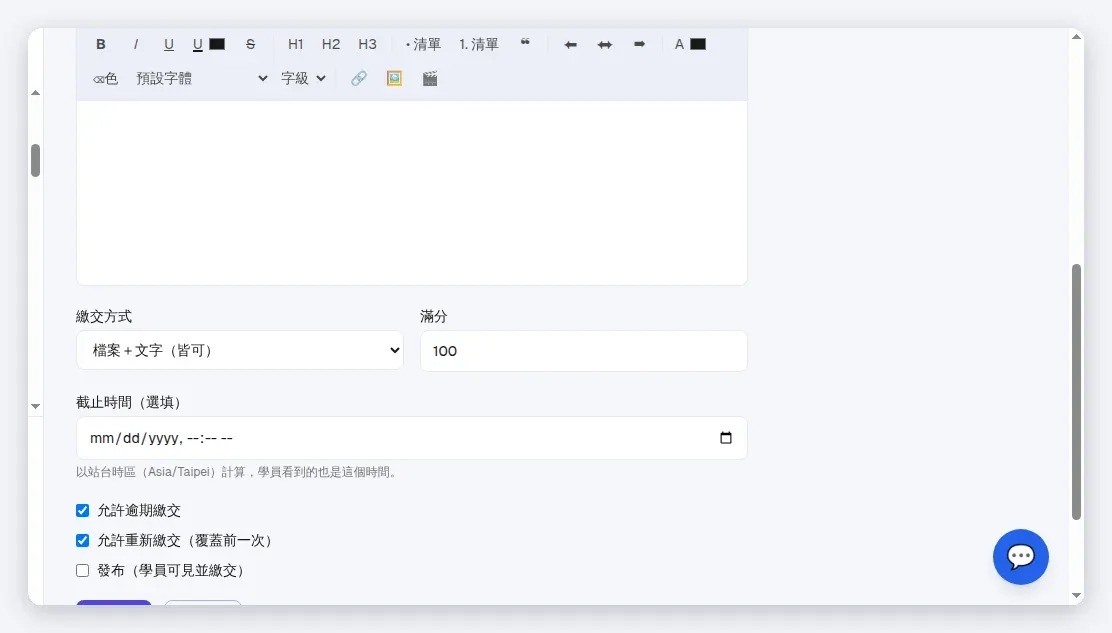Insert bulleted 清單 list
1112x633 pixels.
[x=423, y=45]
